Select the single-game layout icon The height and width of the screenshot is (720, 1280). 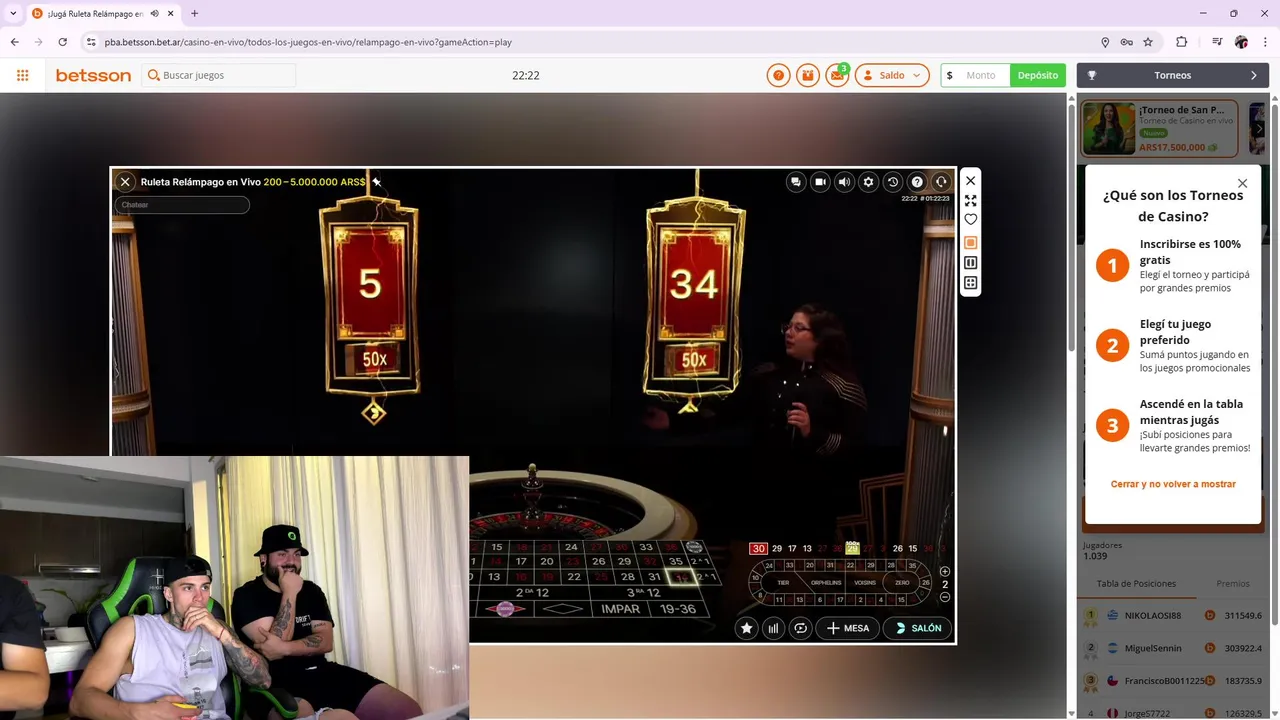pos(970,243)
